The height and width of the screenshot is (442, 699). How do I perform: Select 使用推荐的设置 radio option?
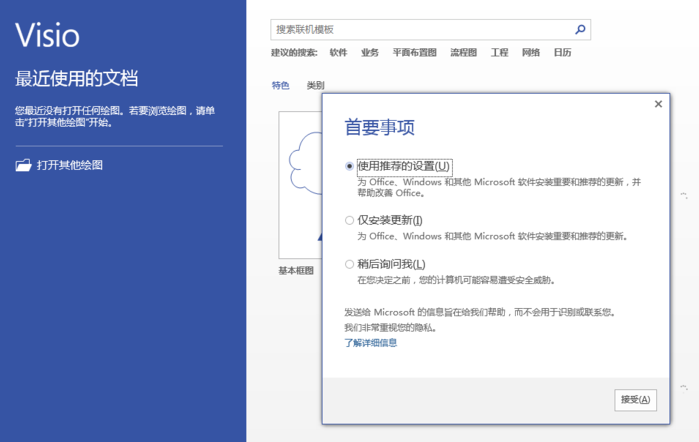[x=349, y=166]
